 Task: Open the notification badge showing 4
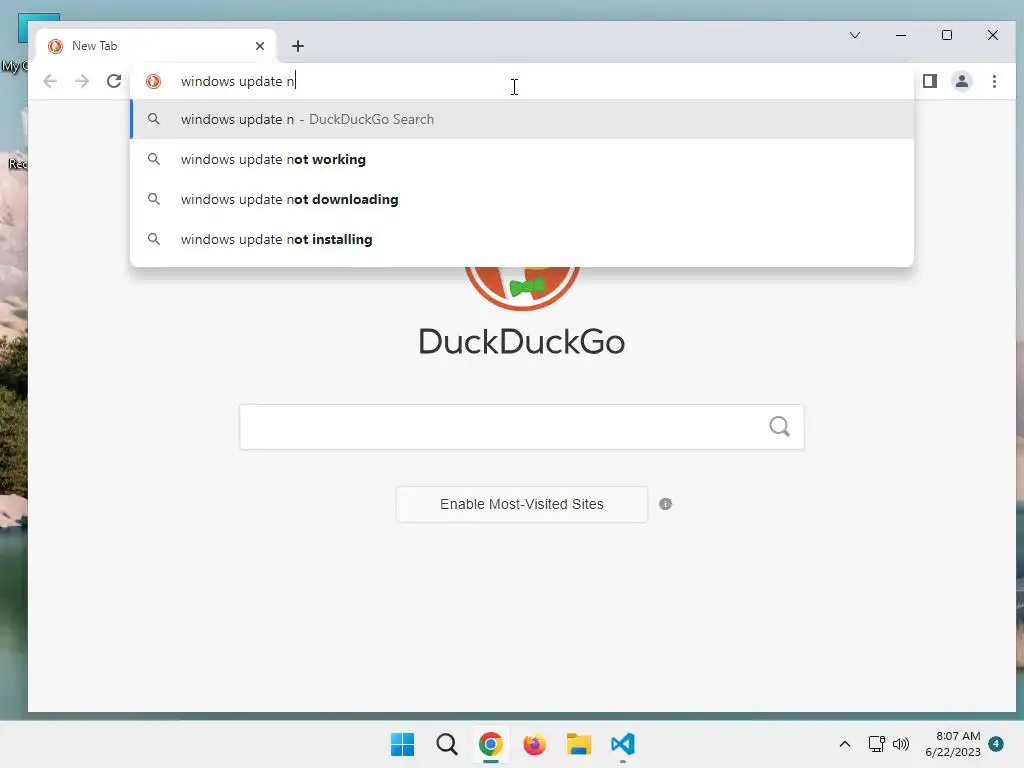[996, 744]
